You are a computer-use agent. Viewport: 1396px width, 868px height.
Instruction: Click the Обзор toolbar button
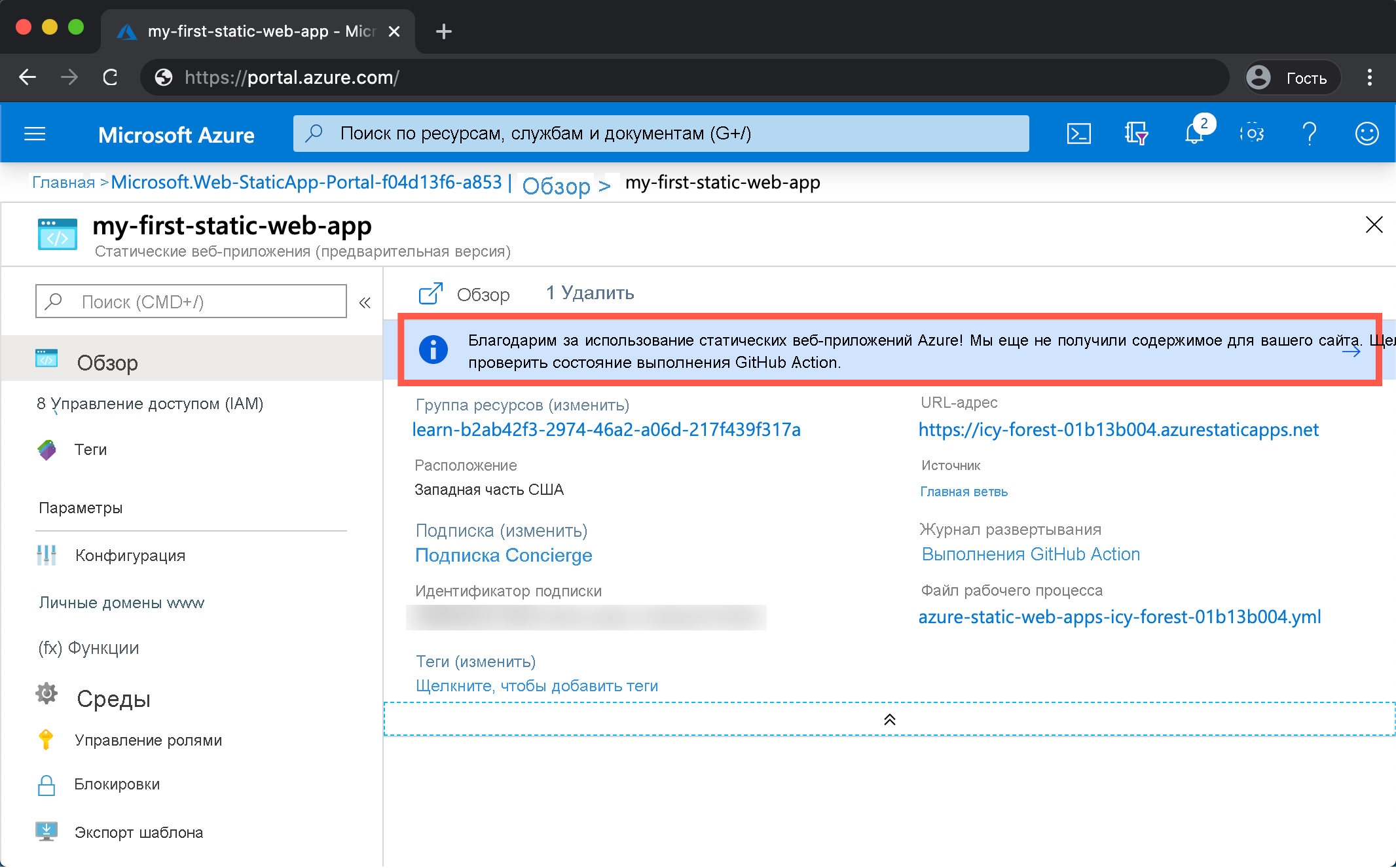(x=464, y=294)
